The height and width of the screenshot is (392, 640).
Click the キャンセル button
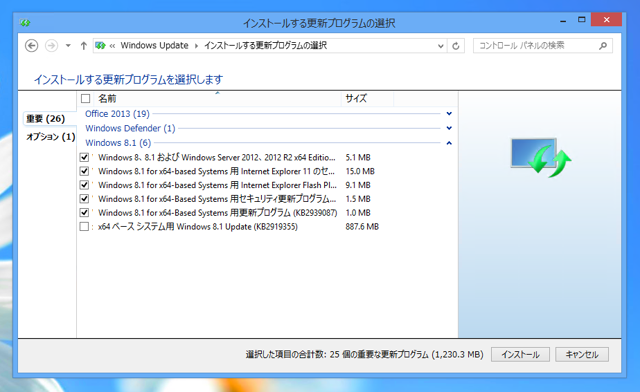point(582,354)
